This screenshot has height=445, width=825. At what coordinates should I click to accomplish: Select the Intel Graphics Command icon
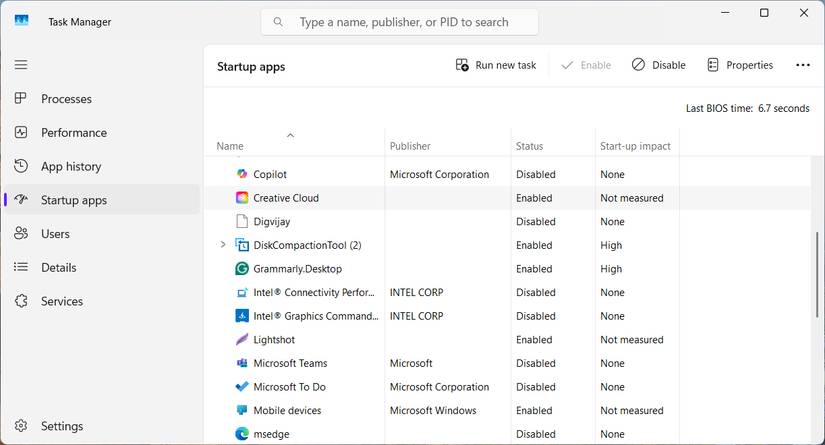[x=242, y=316]
